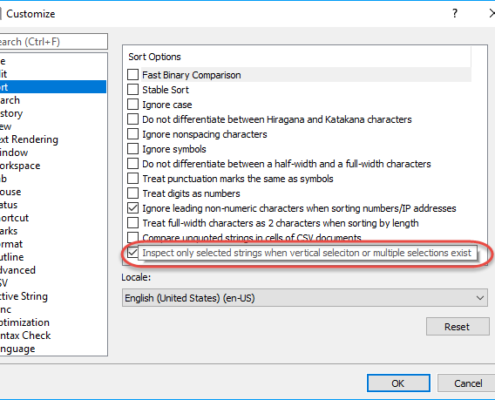Select the Active String category
Image resolution: width=495 pixels, height=400 pixels.
24,296
